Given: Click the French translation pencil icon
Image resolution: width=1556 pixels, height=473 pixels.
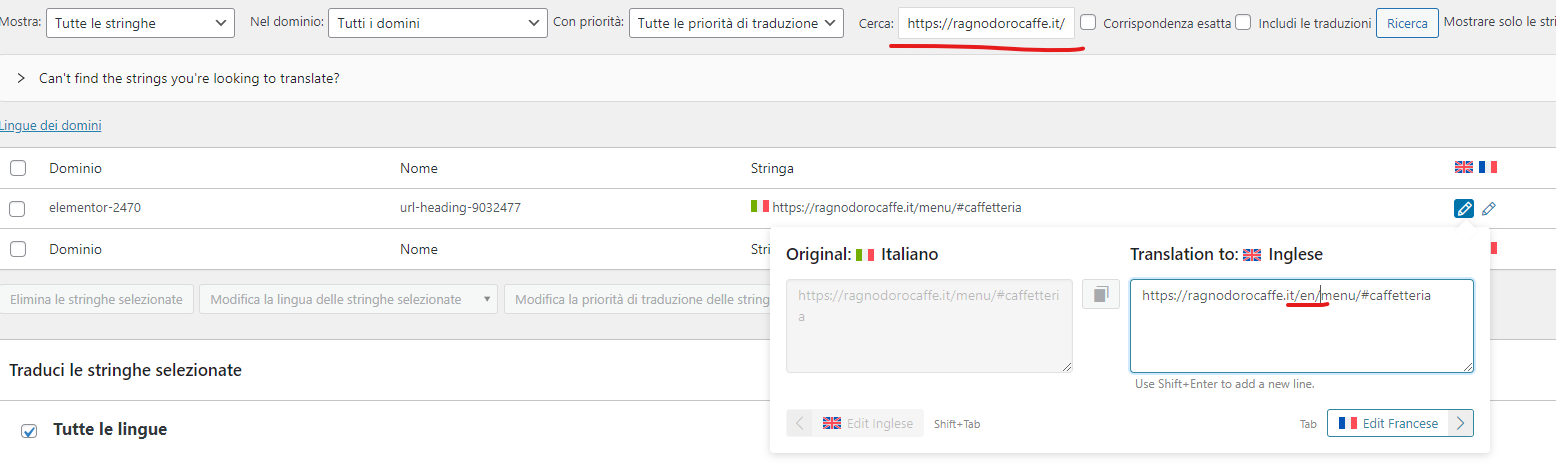Looking at the screenshot, I should click(1489, 208).
